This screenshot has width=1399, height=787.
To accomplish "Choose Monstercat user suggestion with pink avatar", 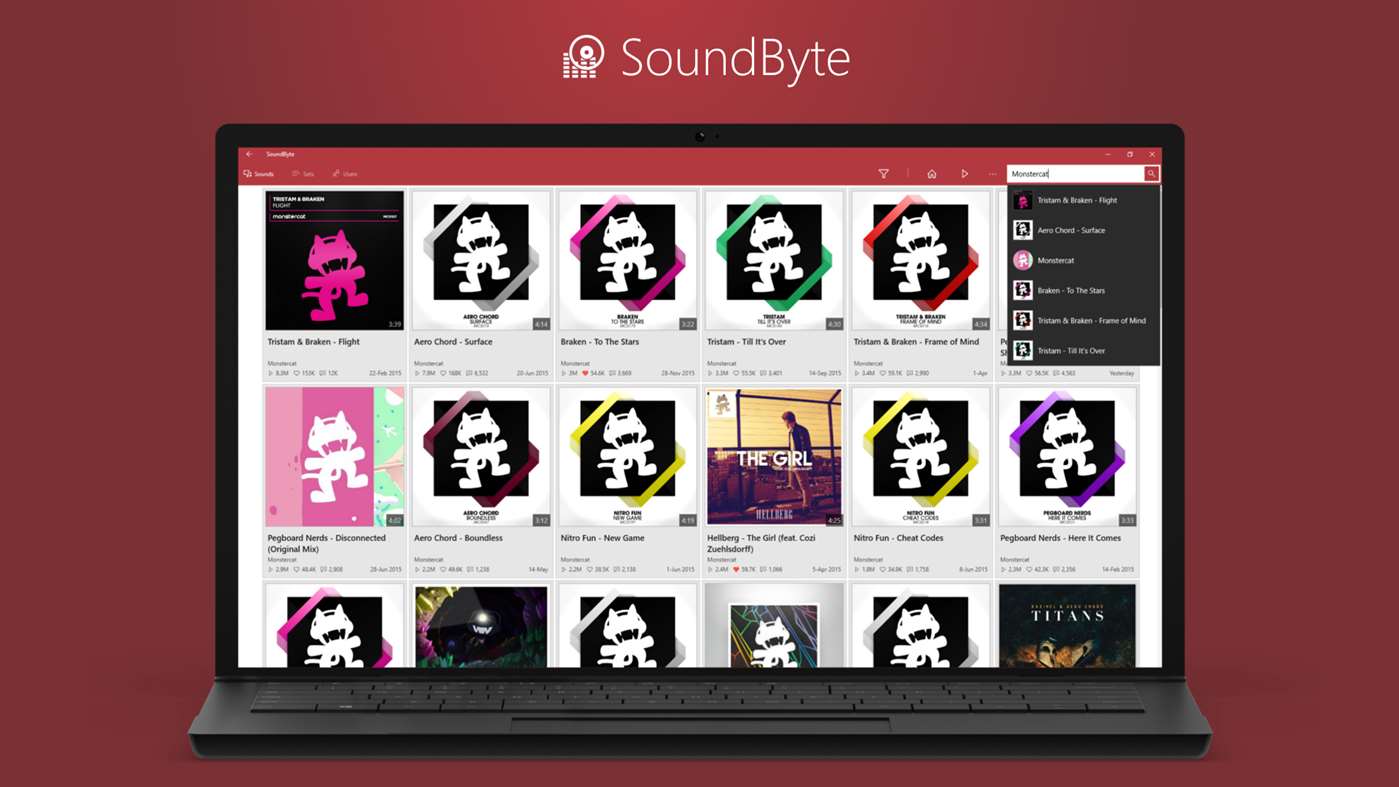I will point(1084,260).
